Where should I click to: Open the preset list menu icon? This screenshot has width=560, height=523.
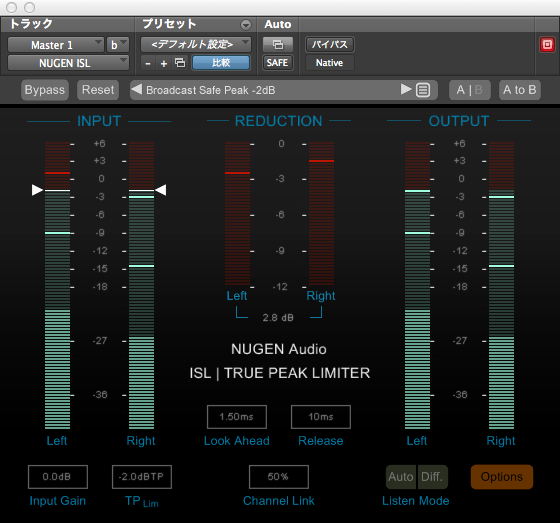423,90
